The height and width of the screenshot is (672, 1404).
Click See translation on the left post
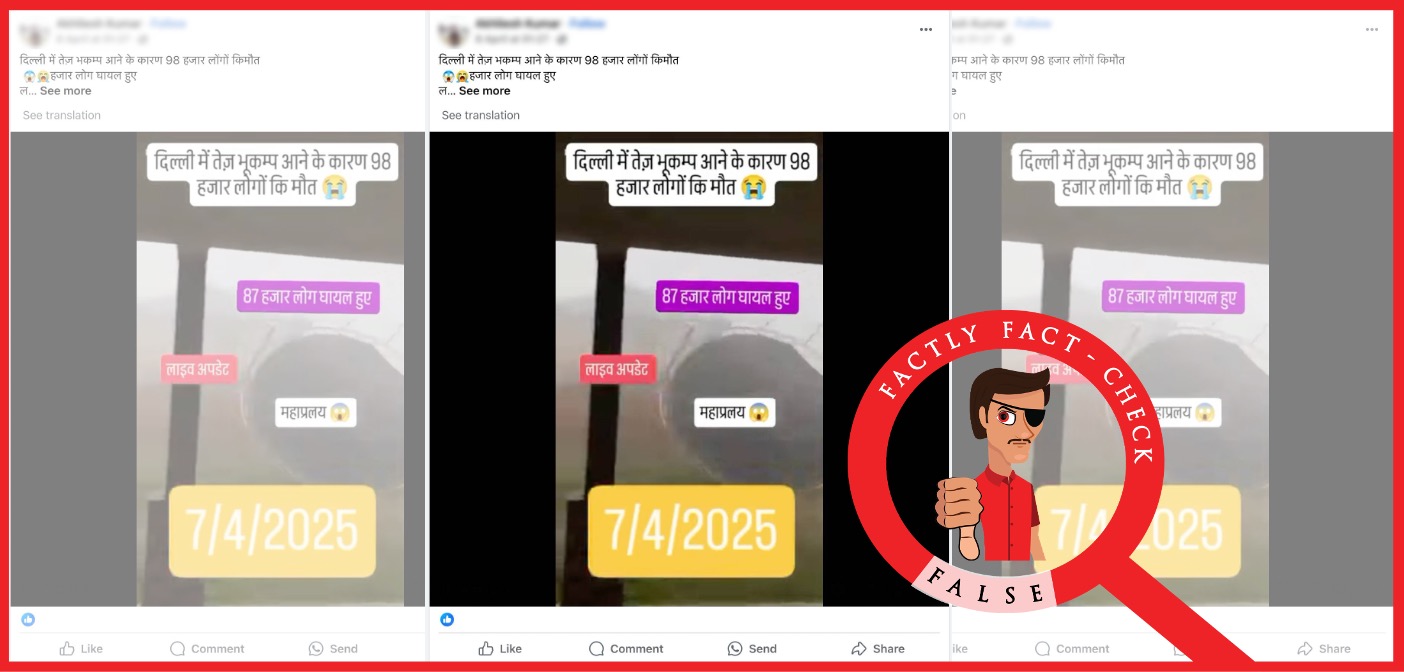coord(62,115)
